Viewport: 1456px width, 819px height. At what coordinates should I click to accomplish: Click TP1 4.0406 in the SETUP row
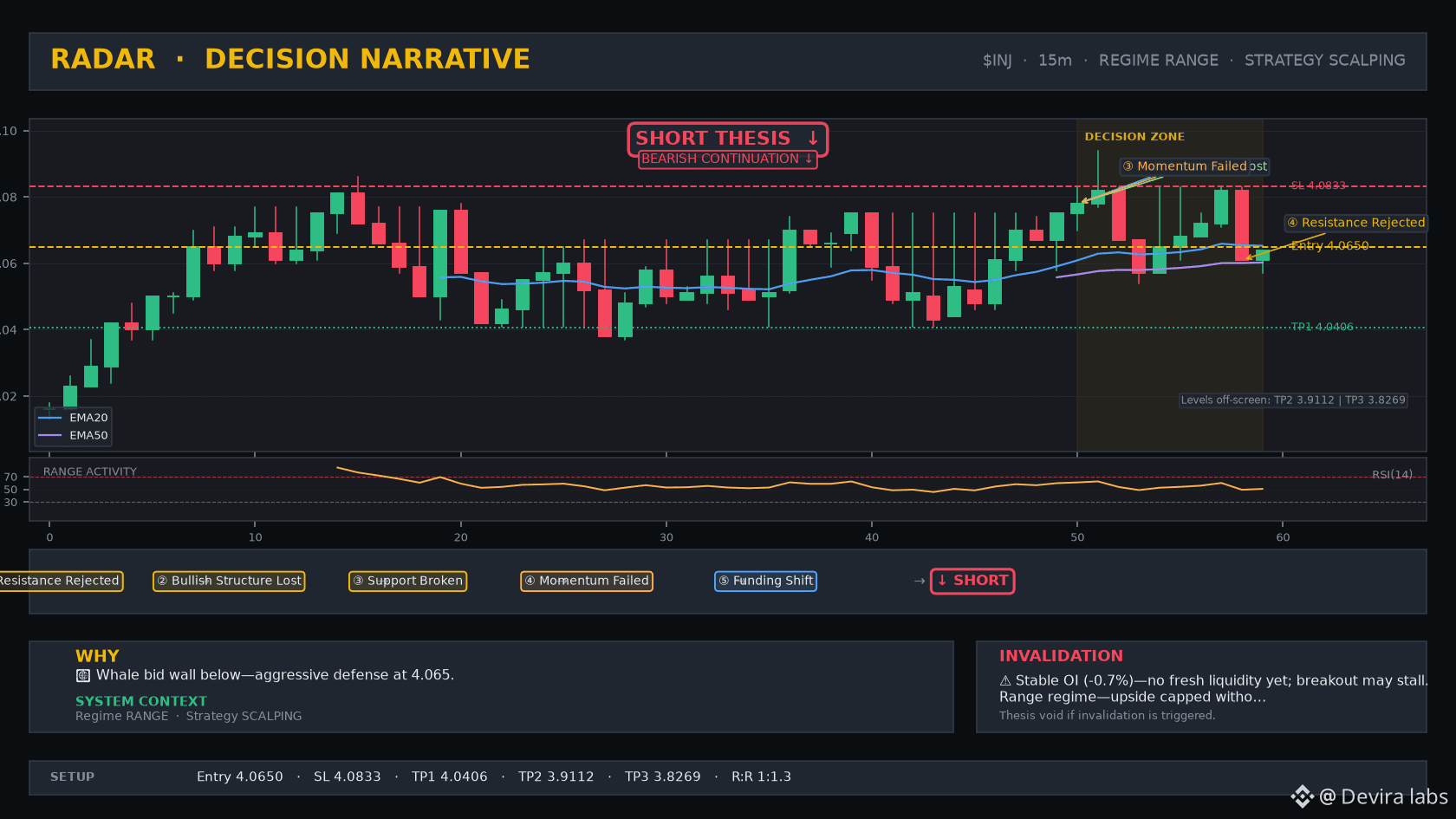450,777
